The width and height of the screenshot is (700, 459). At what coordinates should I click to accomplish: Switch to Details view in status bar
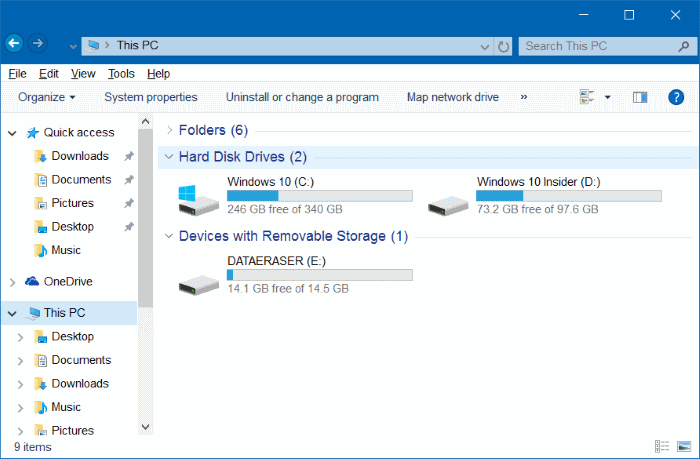tap(662, 446)
